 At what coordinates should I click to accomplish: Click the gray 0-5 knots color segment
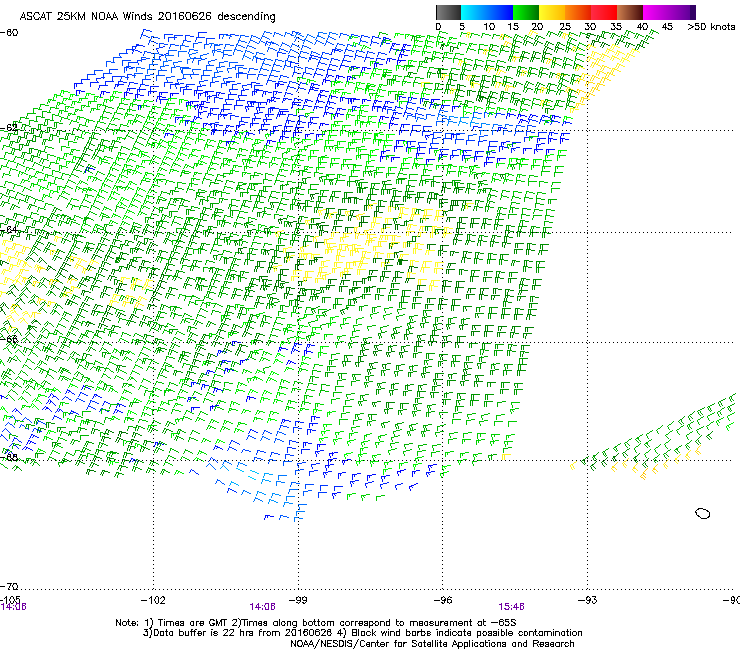448,12
